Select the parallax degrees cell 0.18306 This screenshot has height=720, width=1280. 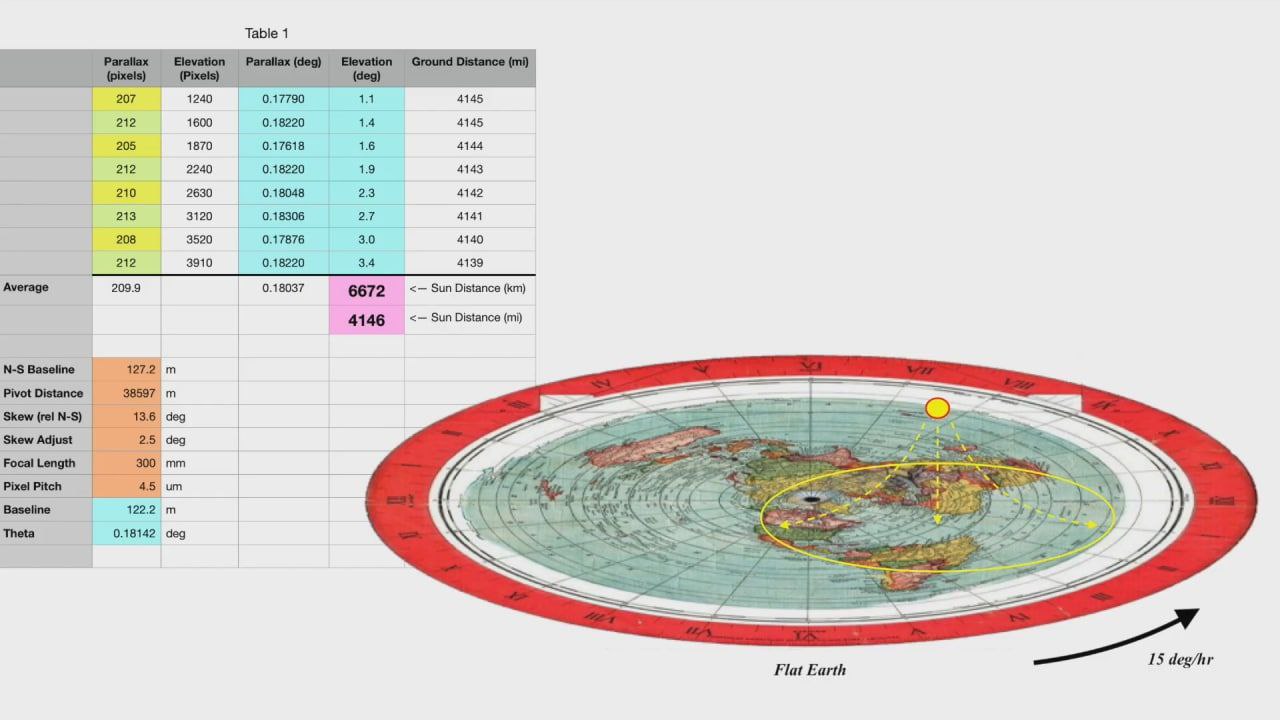pos(284,216)
